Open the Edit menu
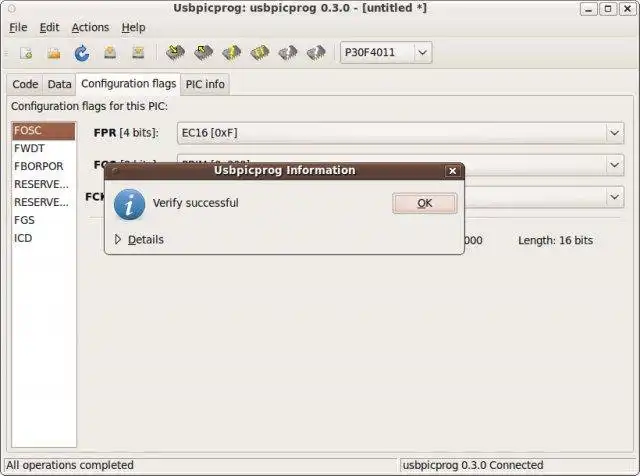 coord(49,27)
